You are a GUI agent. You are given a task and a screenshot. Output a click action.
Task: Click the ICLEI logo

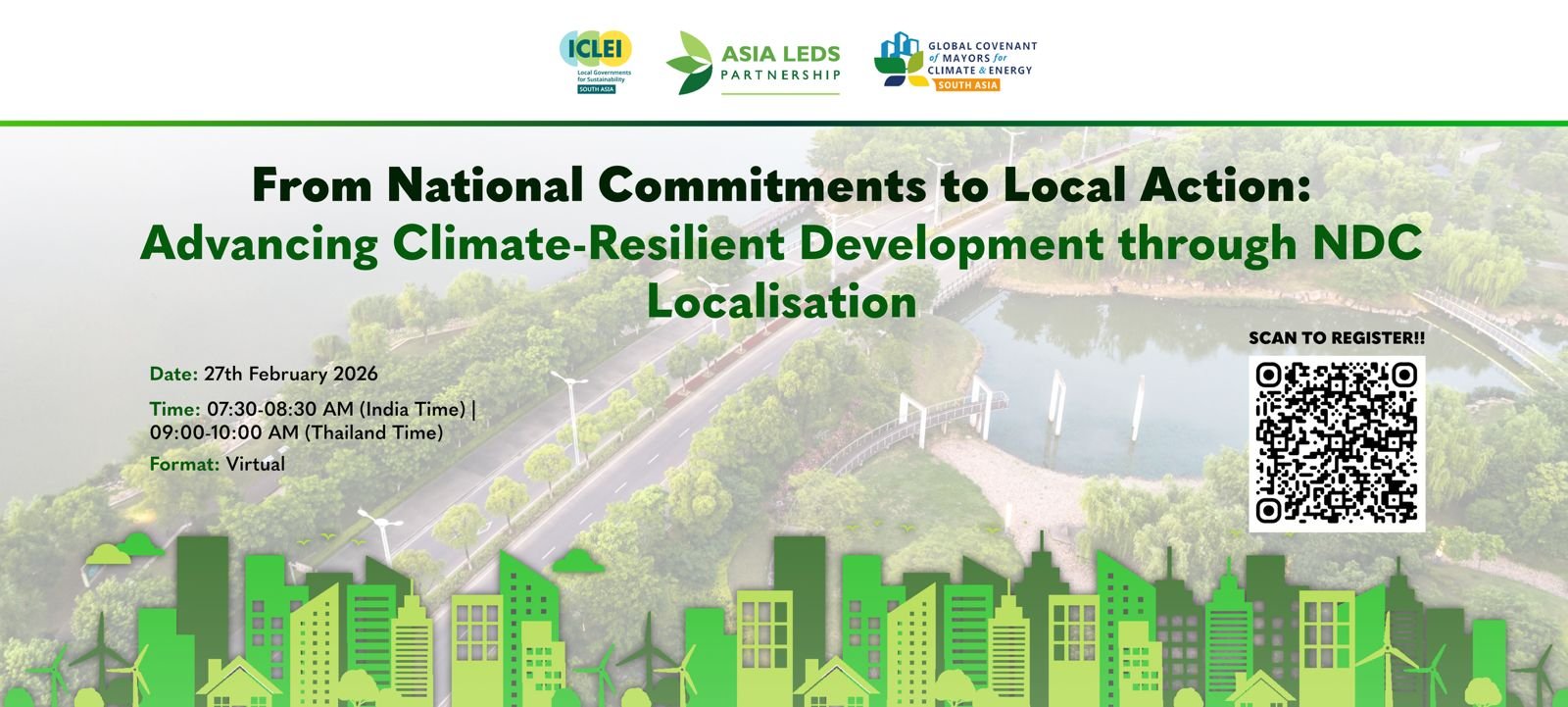(596, 51)
